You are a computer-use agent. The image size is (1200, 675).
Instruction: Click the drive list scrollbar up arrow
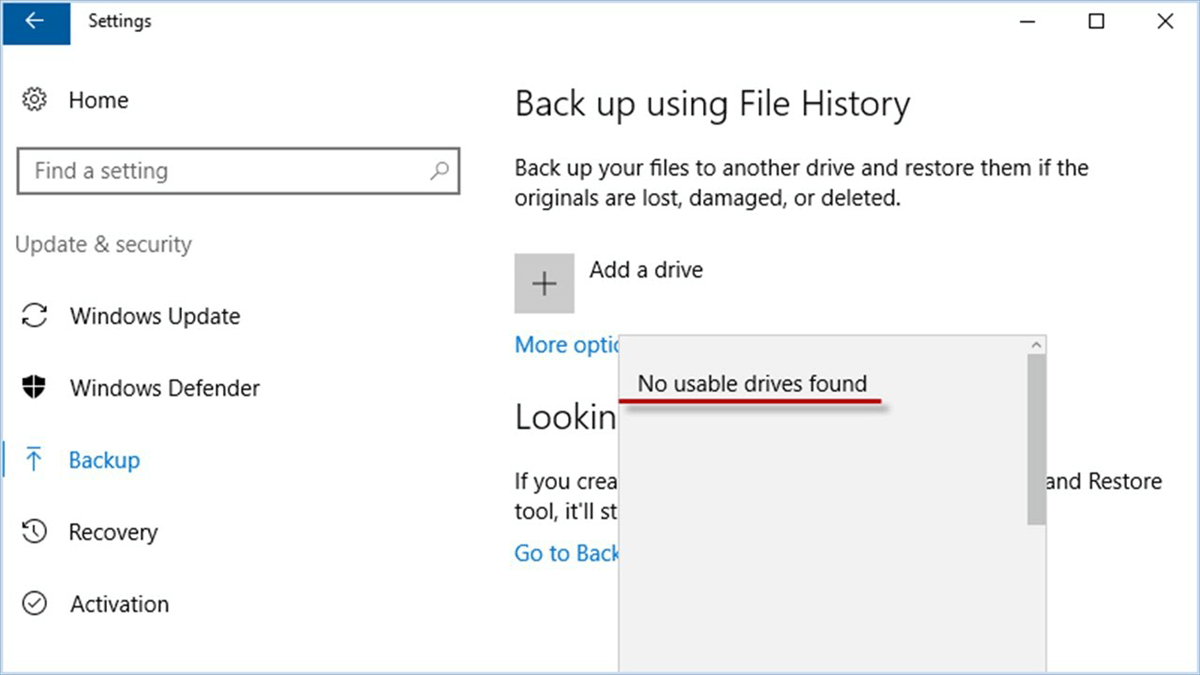(x=1036, y=345)
